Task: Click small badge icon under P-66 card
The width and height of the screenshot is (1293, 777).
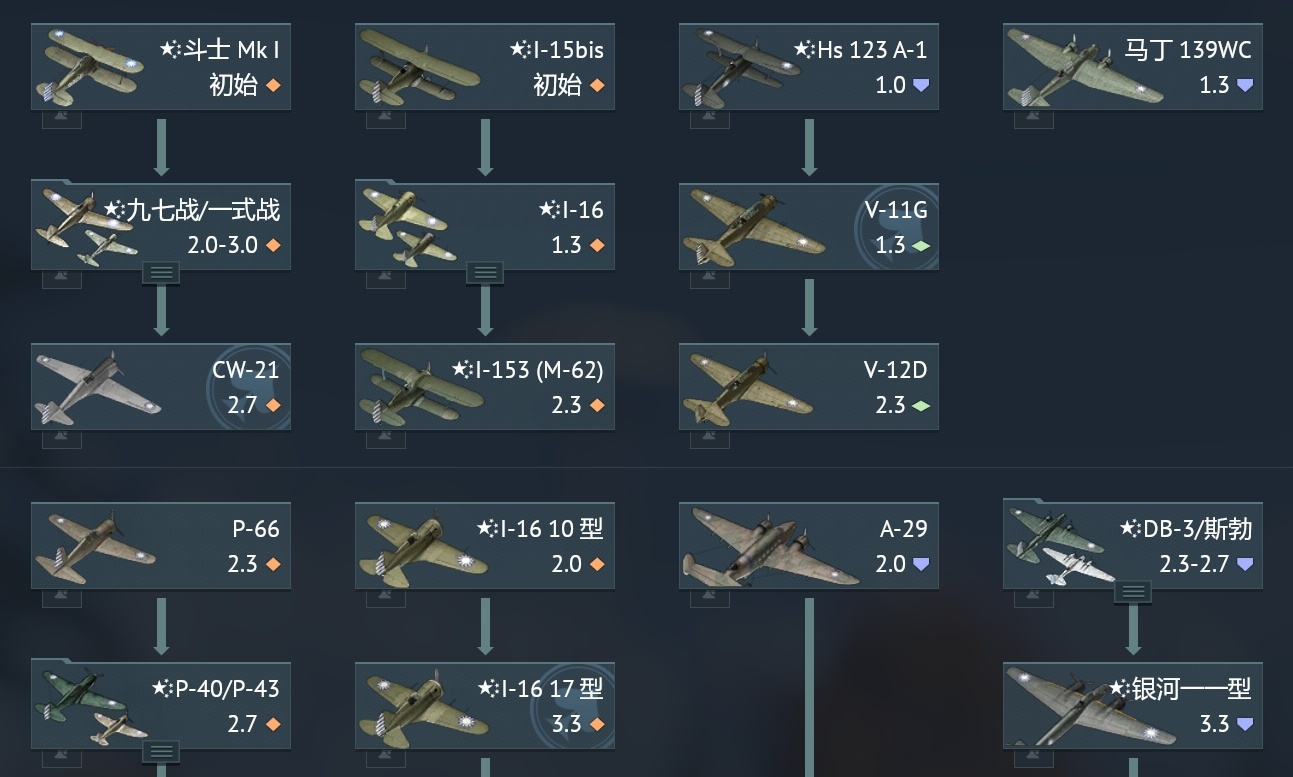Action: point(62,597)
